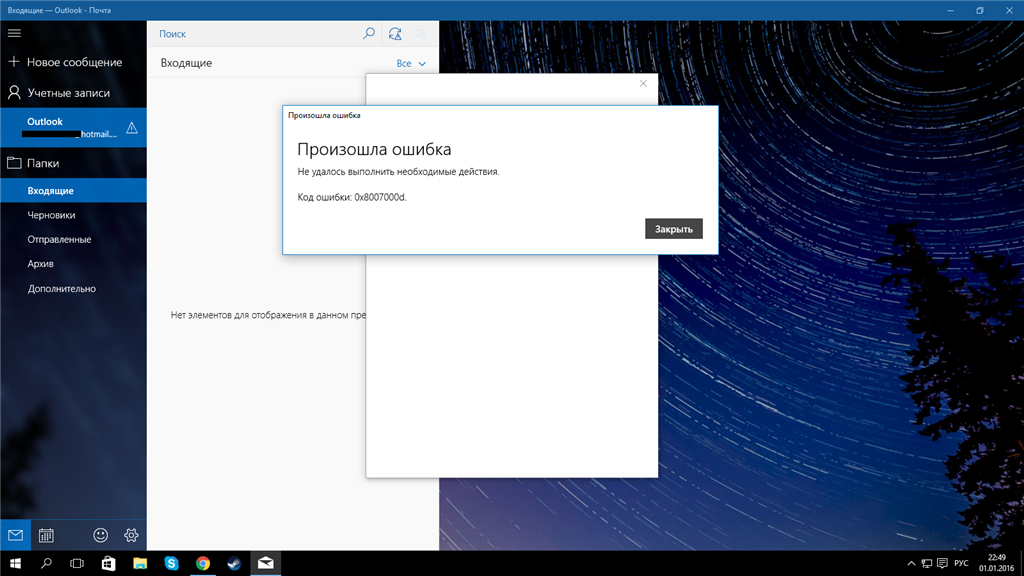
Task: Open the taskbar clock and date
Action: pyautogui.click(x=997, y=563)
